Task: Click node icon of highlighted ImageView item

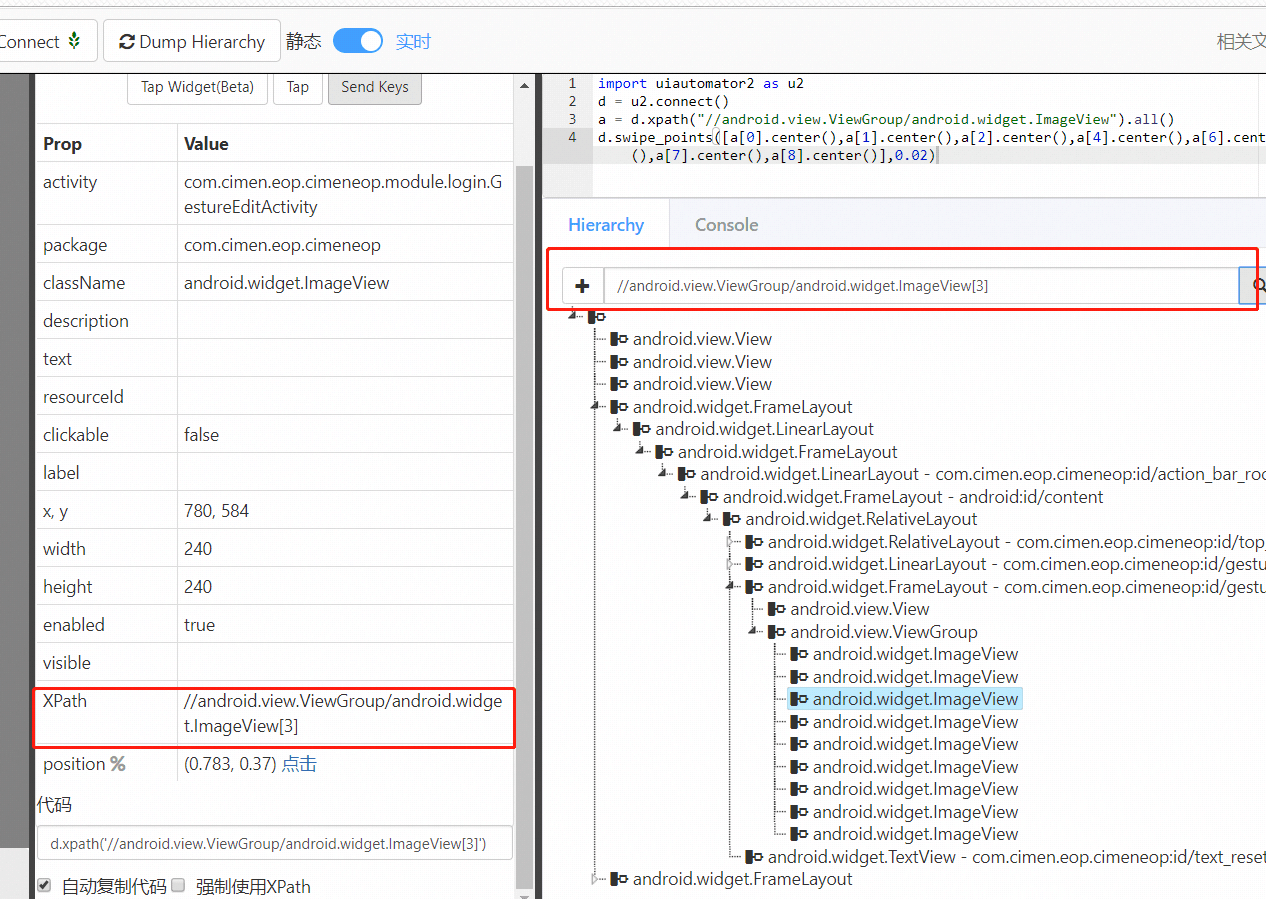Action: (797, 698)
